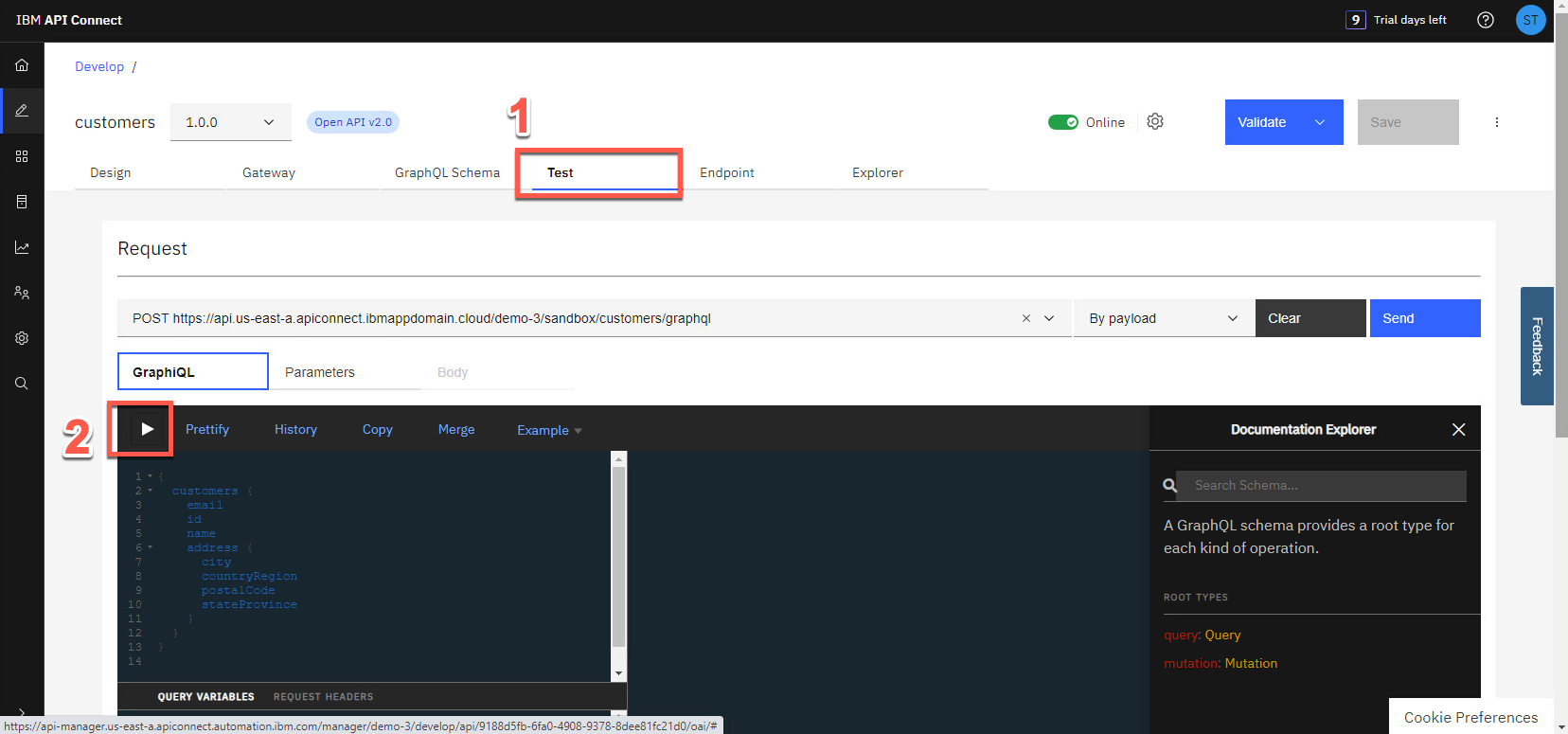
Task: Open the Example dropdown in GraphiQL toolbar
Action: [549, 430]
